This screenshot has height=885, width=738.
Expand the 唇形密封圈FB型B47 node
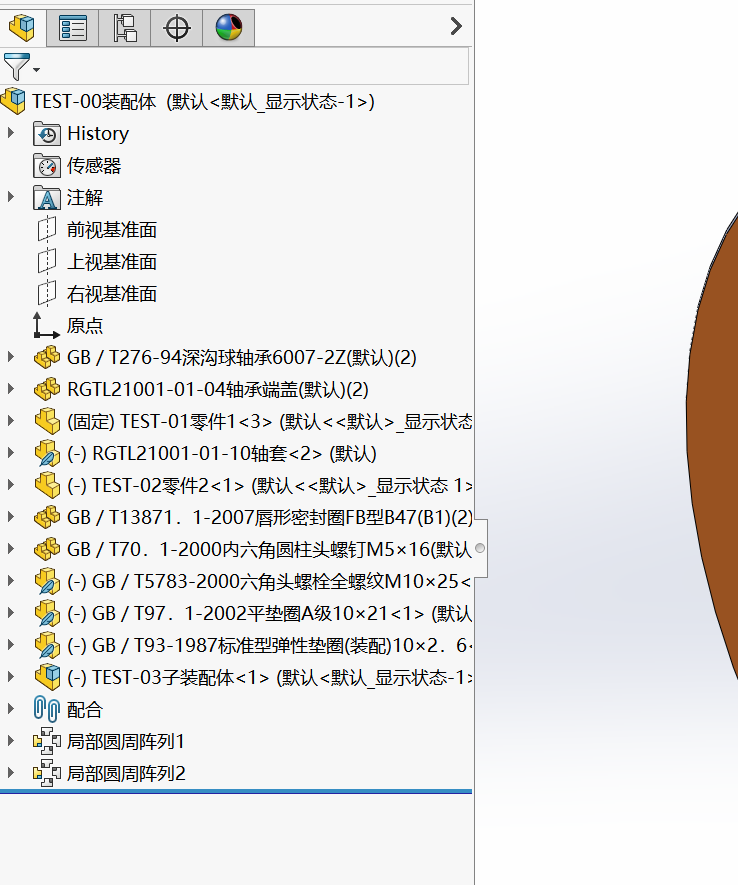11,516
